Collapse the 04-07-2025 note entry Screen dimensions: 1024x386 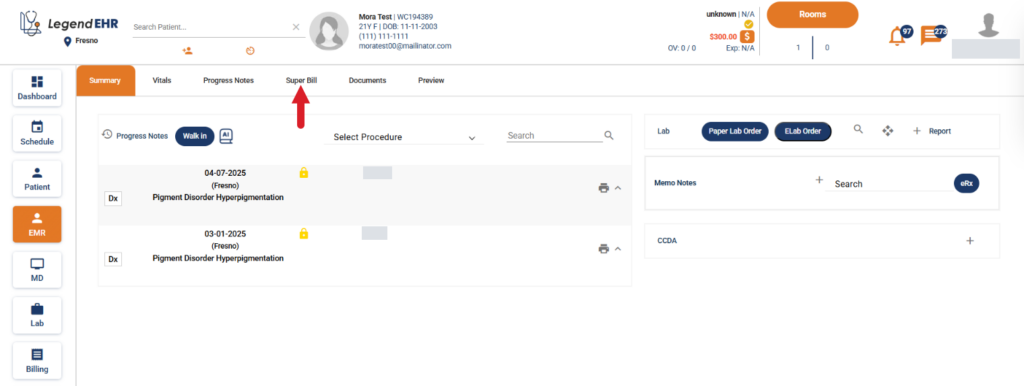[x=618, y=188]
